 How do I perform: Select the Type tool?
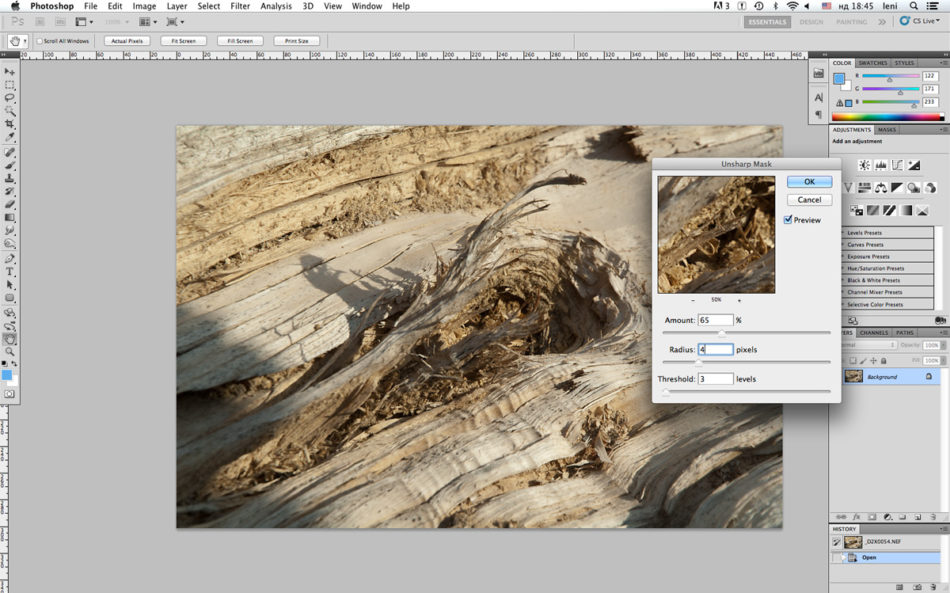pos(10,271)
